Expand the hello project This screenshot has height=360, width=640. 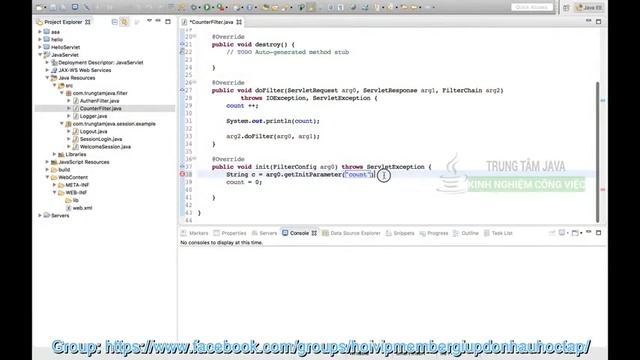click(x=40, y=40)
